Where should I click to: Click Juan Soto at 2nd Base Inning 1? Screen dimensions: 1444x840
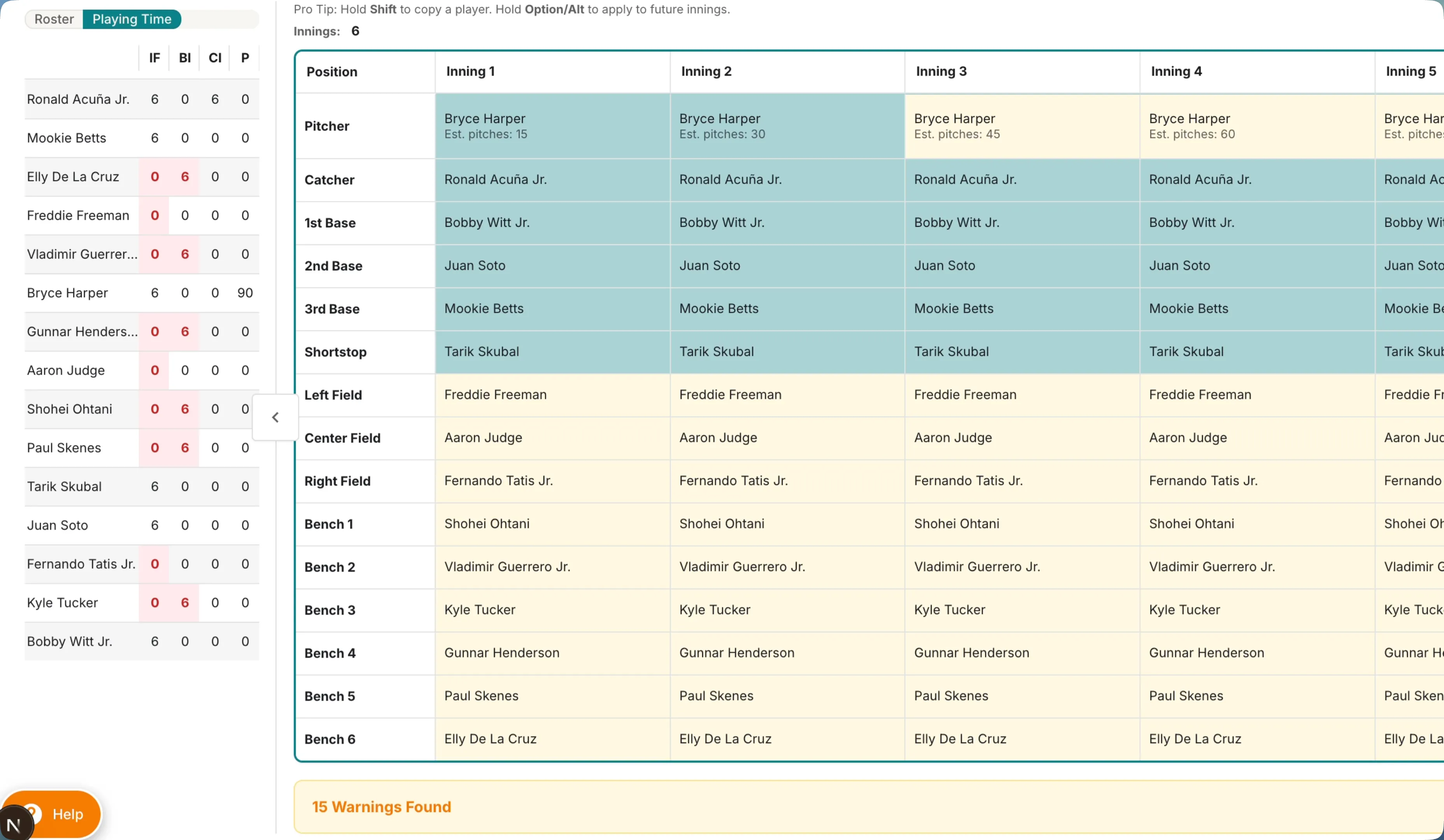tap(552, 266)
